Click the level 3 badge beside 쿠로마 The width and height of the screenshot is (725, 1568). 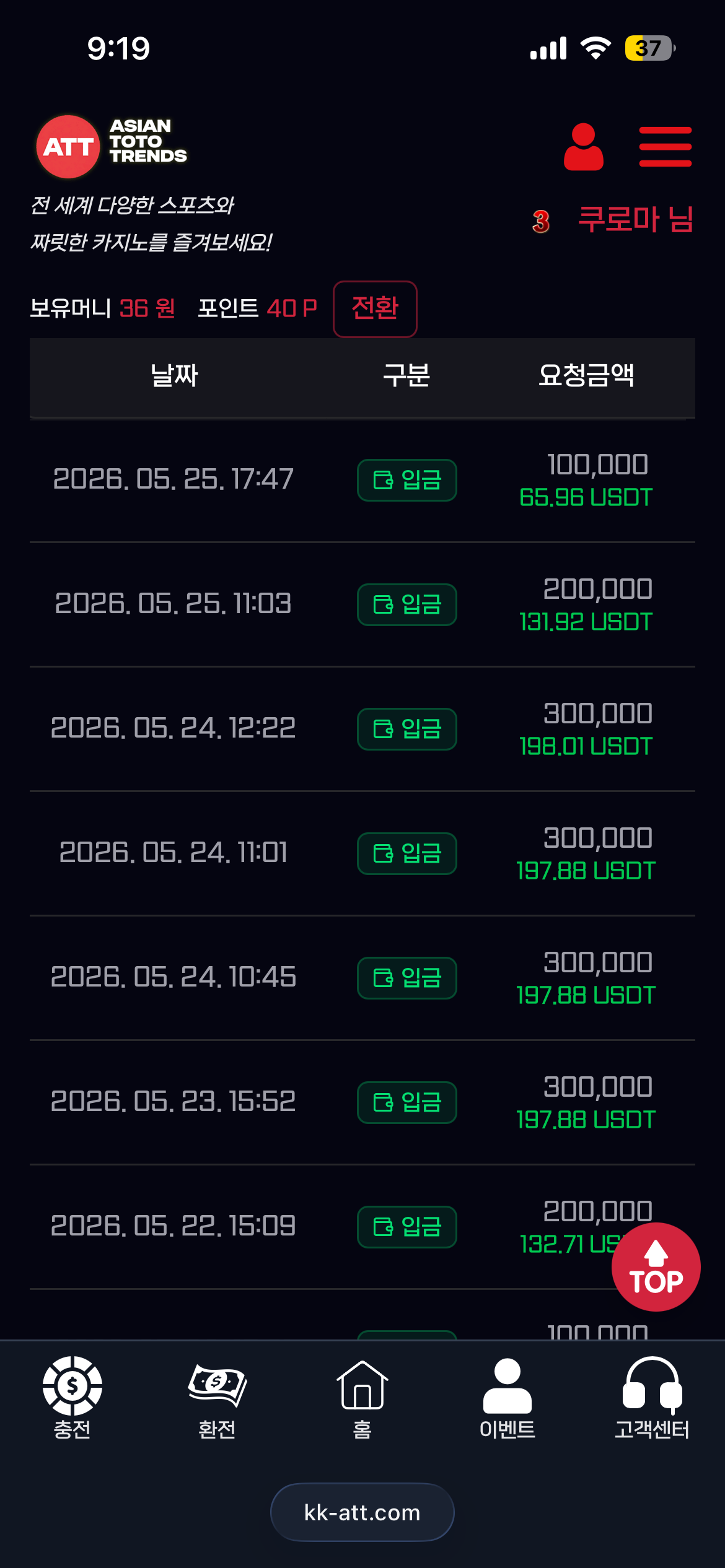pos(541,221)
